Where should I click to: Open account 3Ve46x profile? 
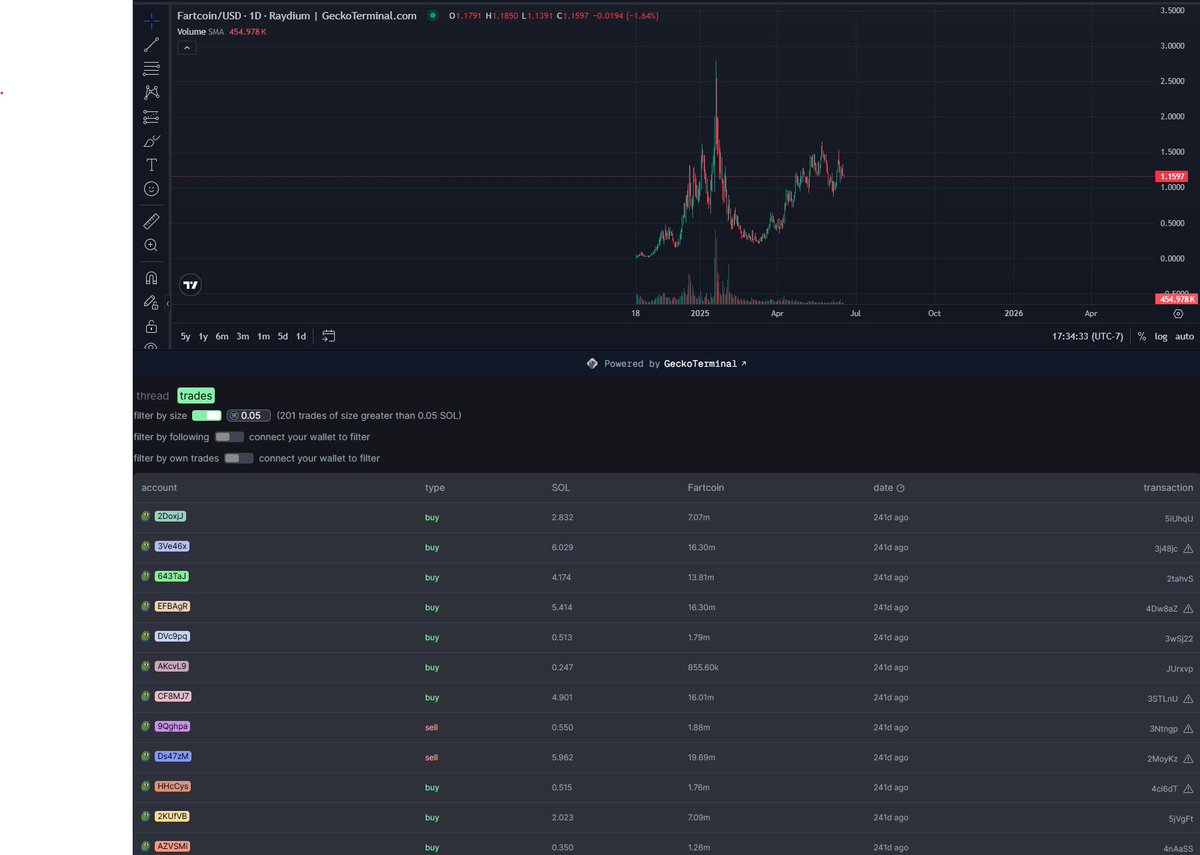[171, 547]
